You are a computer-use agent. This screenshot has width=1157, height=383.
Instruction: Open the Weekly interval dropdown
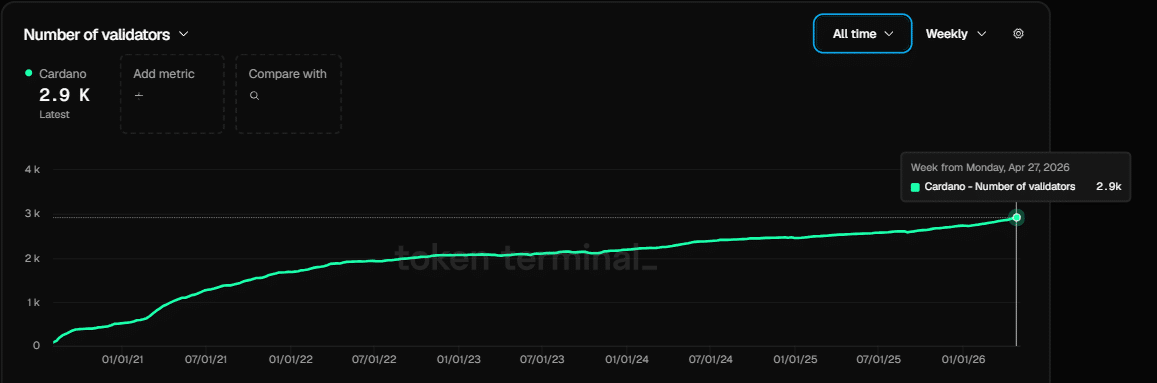click(956, 34)
